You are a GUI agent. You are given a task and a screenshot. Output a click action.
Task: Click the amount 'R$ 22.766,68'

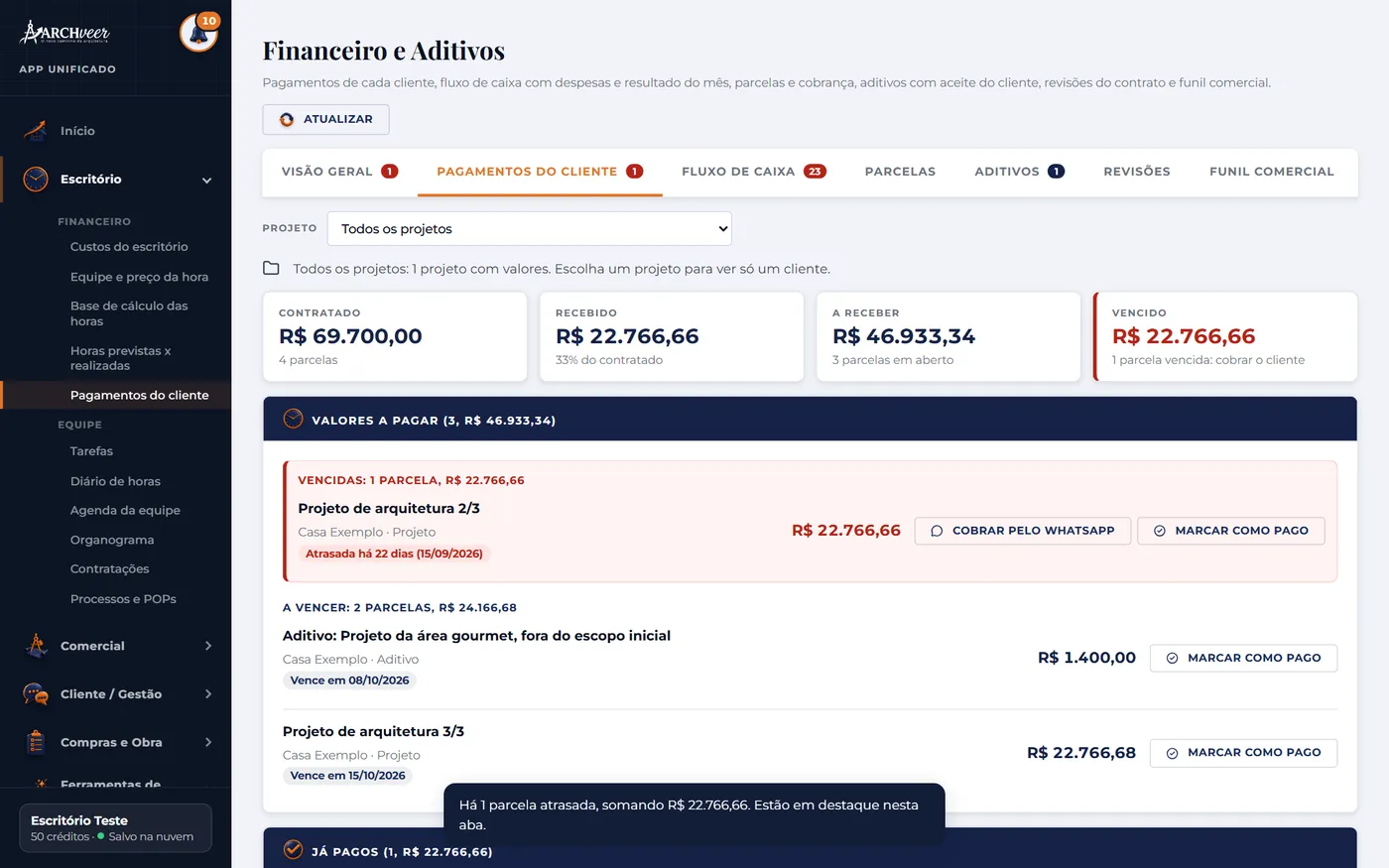[1081, 753]
